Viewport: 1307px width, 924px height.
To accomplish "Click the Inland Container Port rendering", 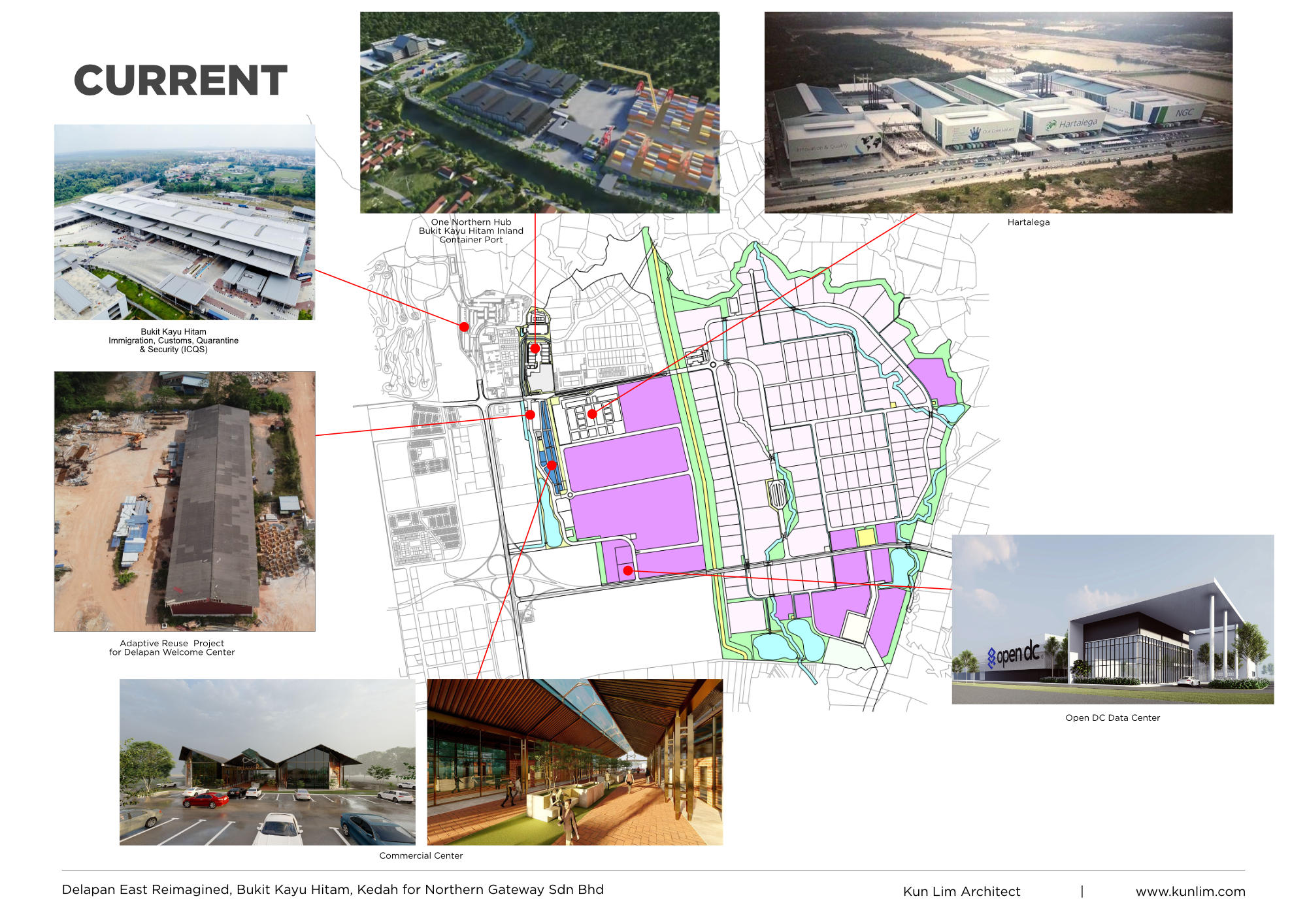I will pyautogui.click(x=539, y=112).
